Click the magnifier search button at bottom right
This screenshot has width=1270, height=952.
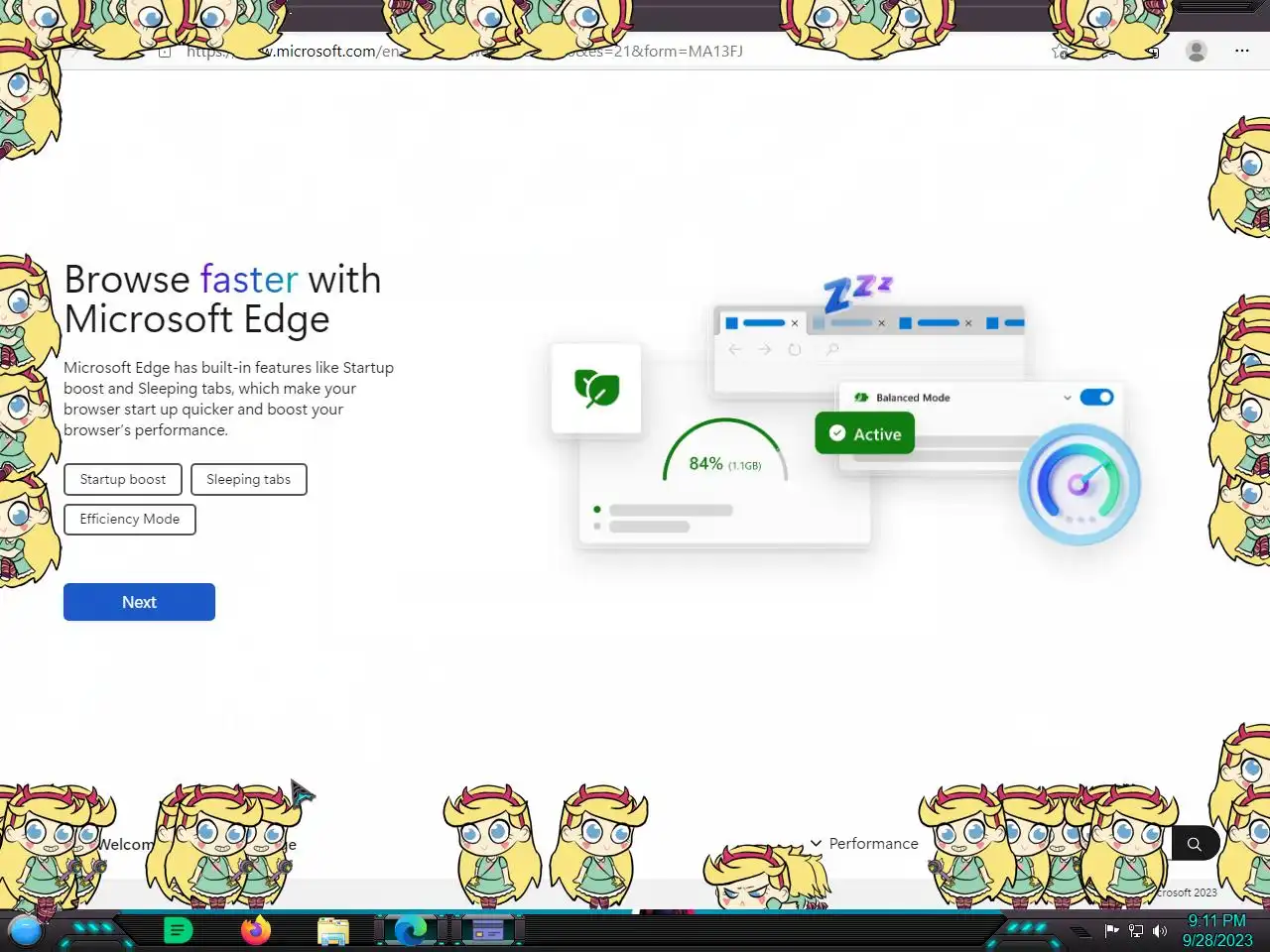point(1195,844)
